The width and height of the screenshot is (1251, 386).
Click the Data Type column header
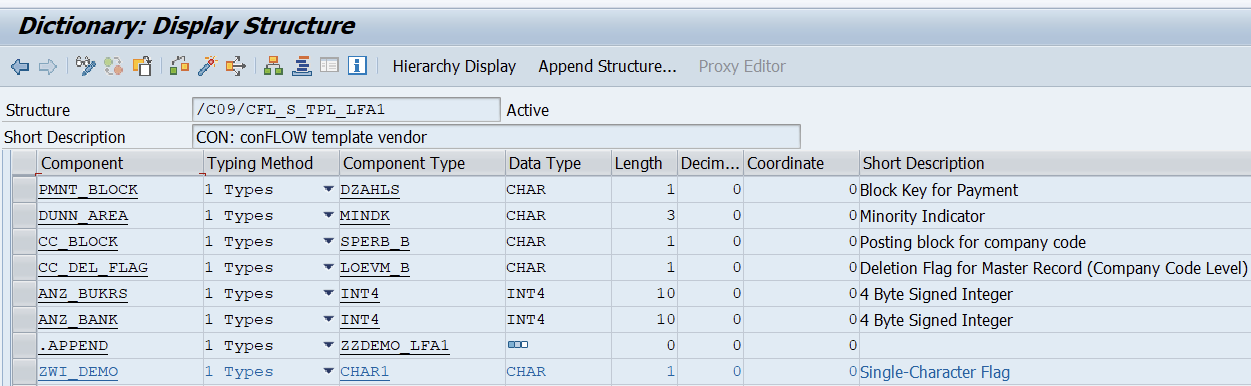click(x=558, y=163)
